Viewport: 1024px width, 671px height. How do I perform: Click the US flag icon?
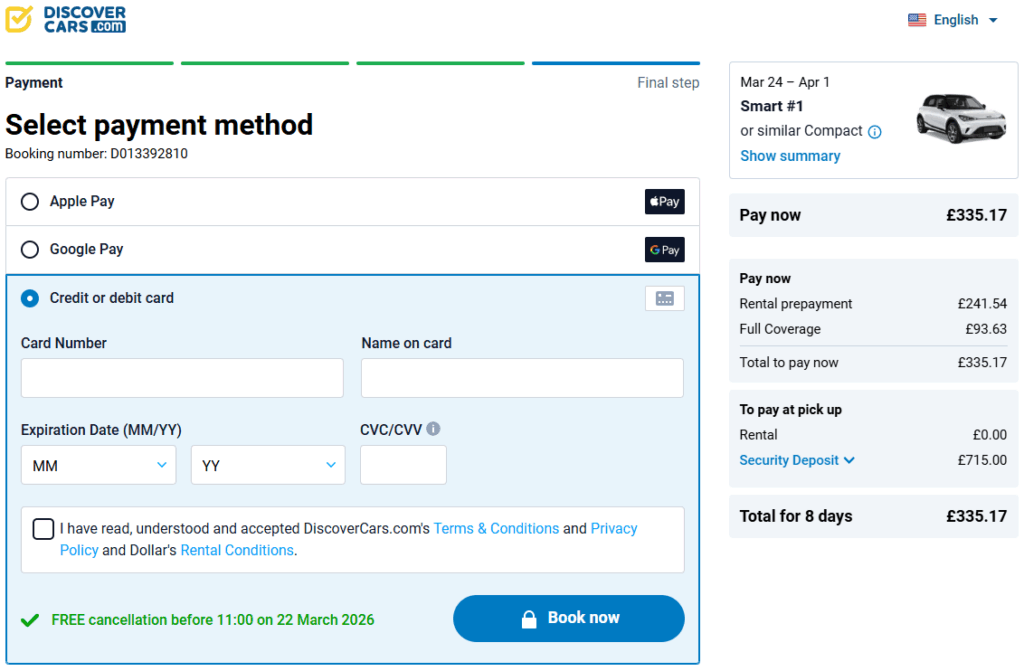[x=917, y=20]
